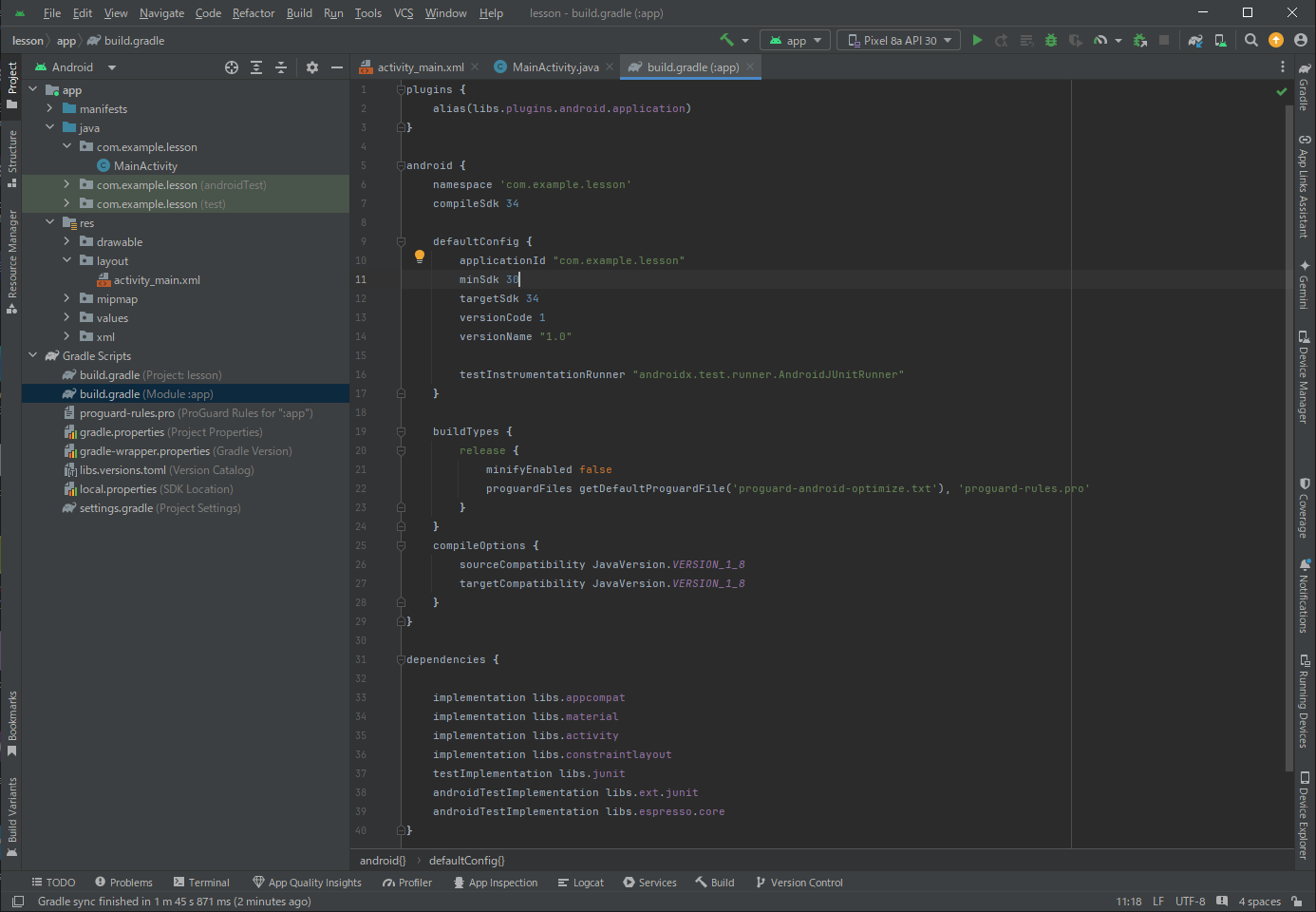Switch to the MainActivity.java tab
Screen dimensions: 1316x912
coord(555,66)
